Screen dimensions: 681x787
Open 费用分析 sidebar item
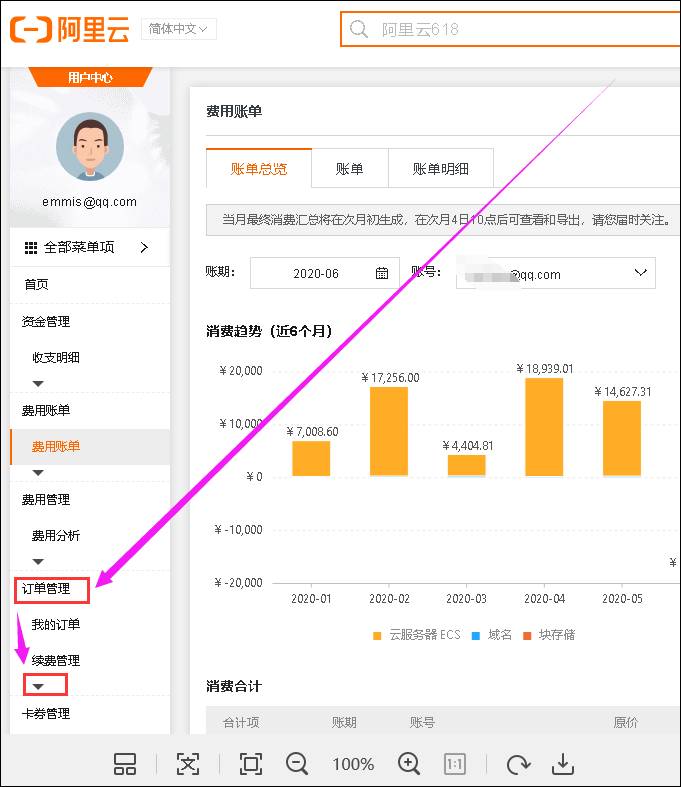coord(56,536)
